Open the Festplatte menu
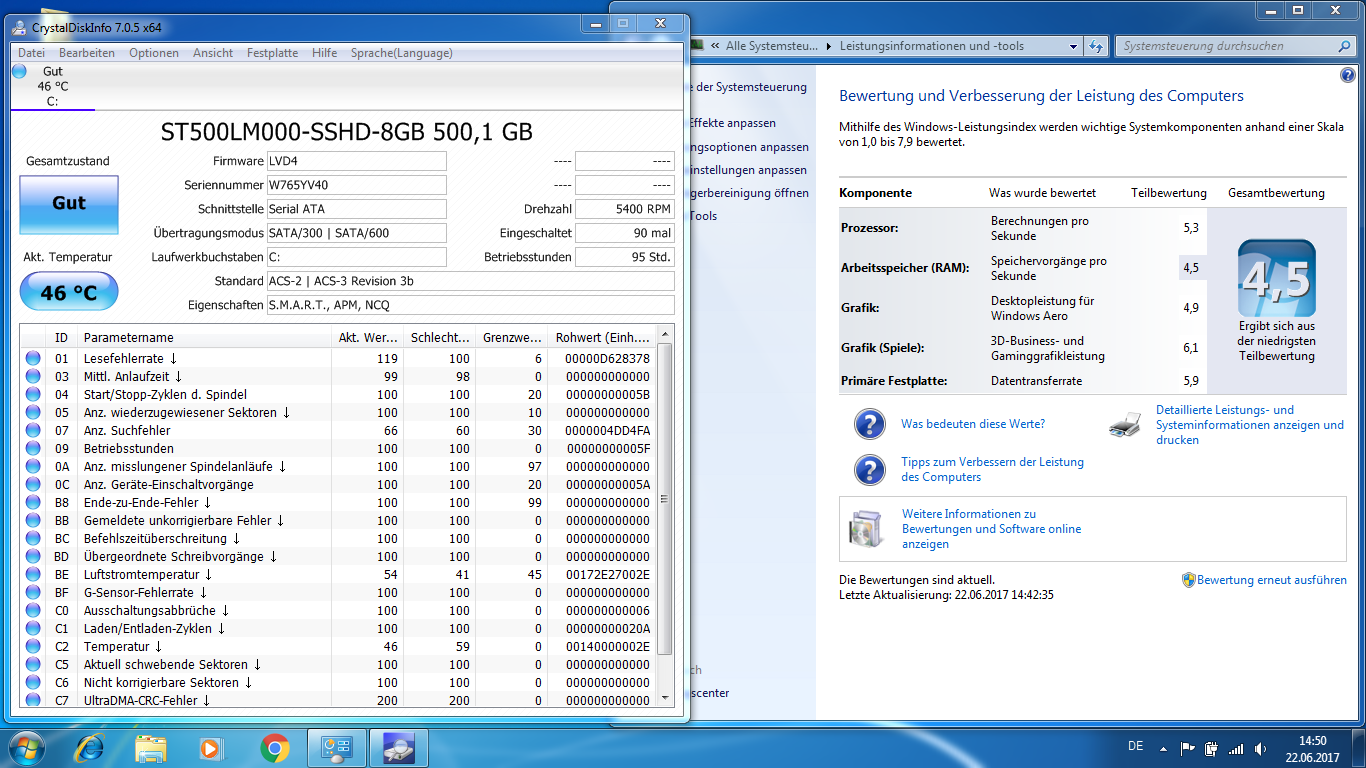Viewport: 1366px width, 768px height. tap(272, 53)
